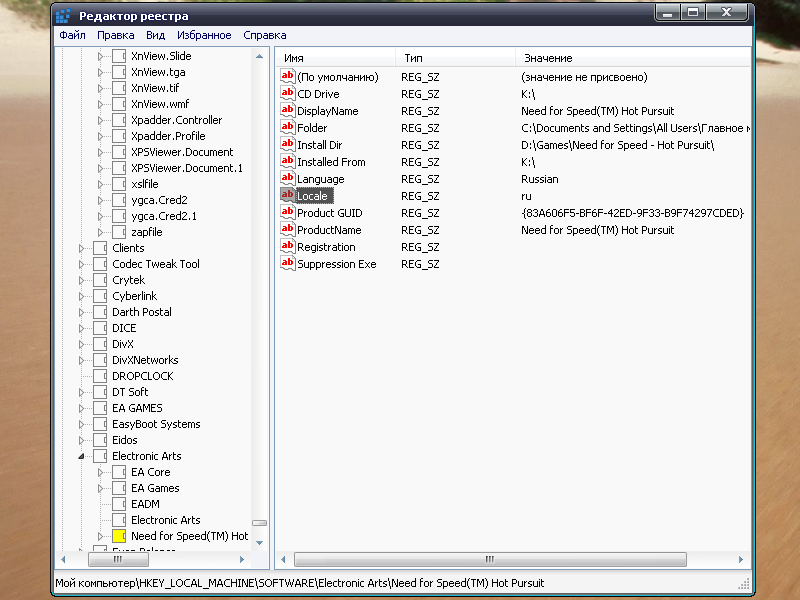800x600 pixels.
Task: Select the EADM tree key
Action: click(145, 504)
